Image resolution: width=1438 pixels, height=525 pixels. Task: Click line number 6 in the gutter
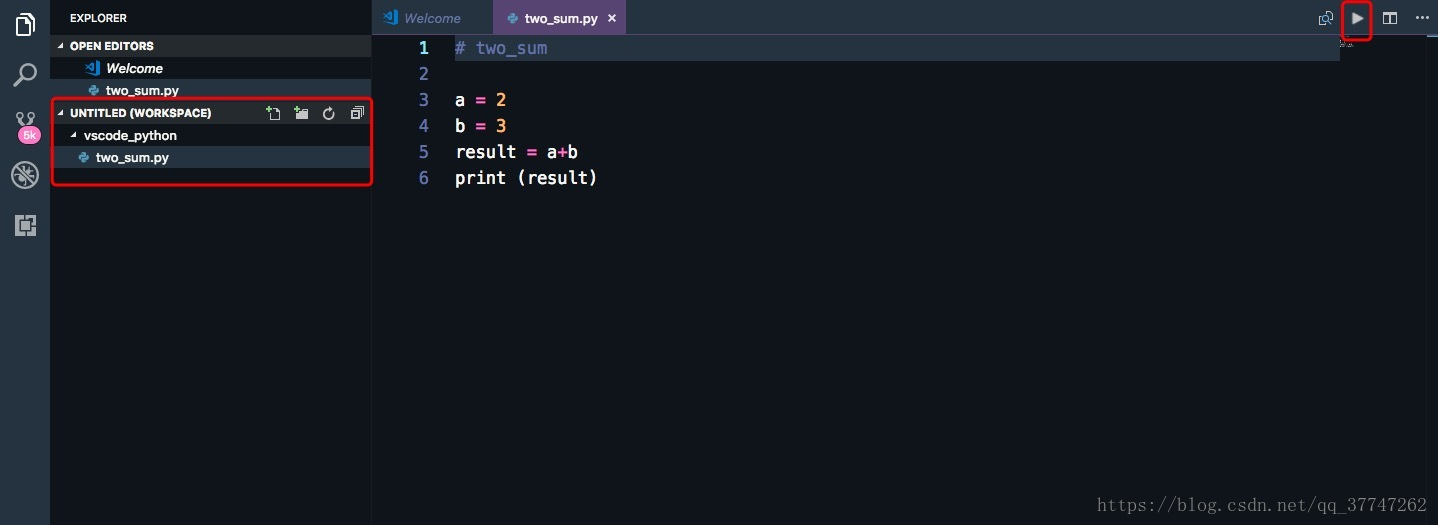tap(424, 178)
